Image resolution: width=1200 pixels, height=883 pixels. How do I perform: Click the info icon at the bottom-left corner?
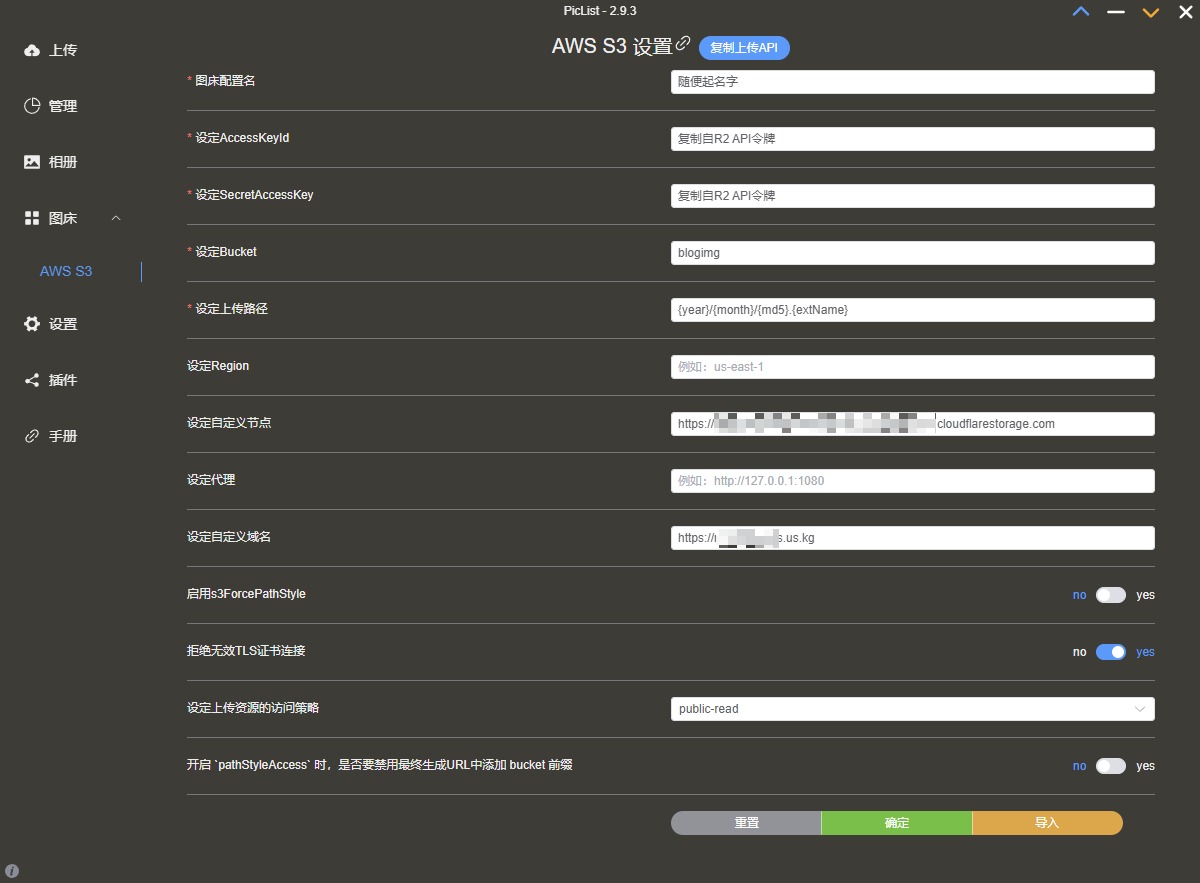(12, 871)
